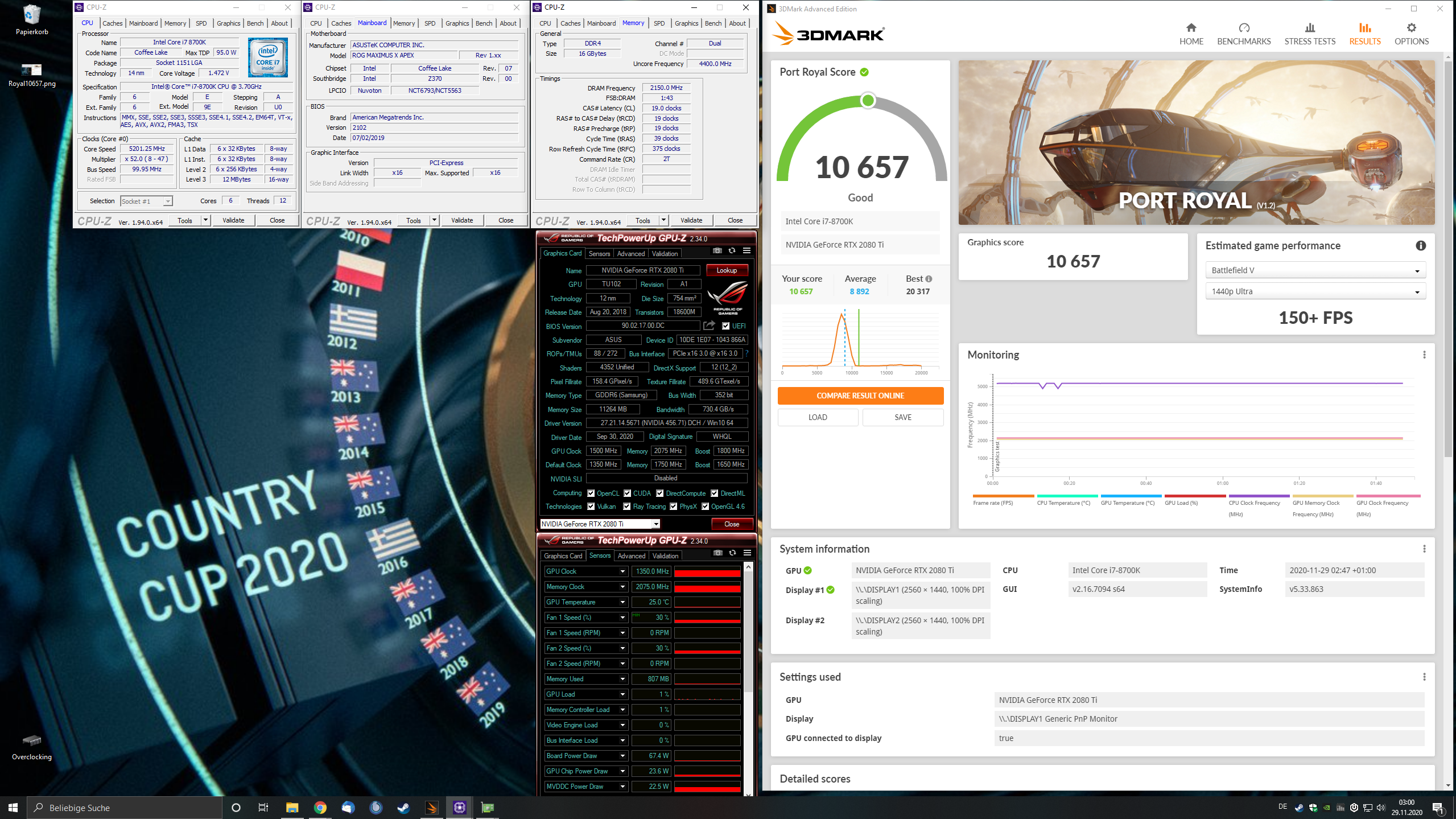
Task: Open the Papierkorb recycle bin icon
Action: [32, 19]
